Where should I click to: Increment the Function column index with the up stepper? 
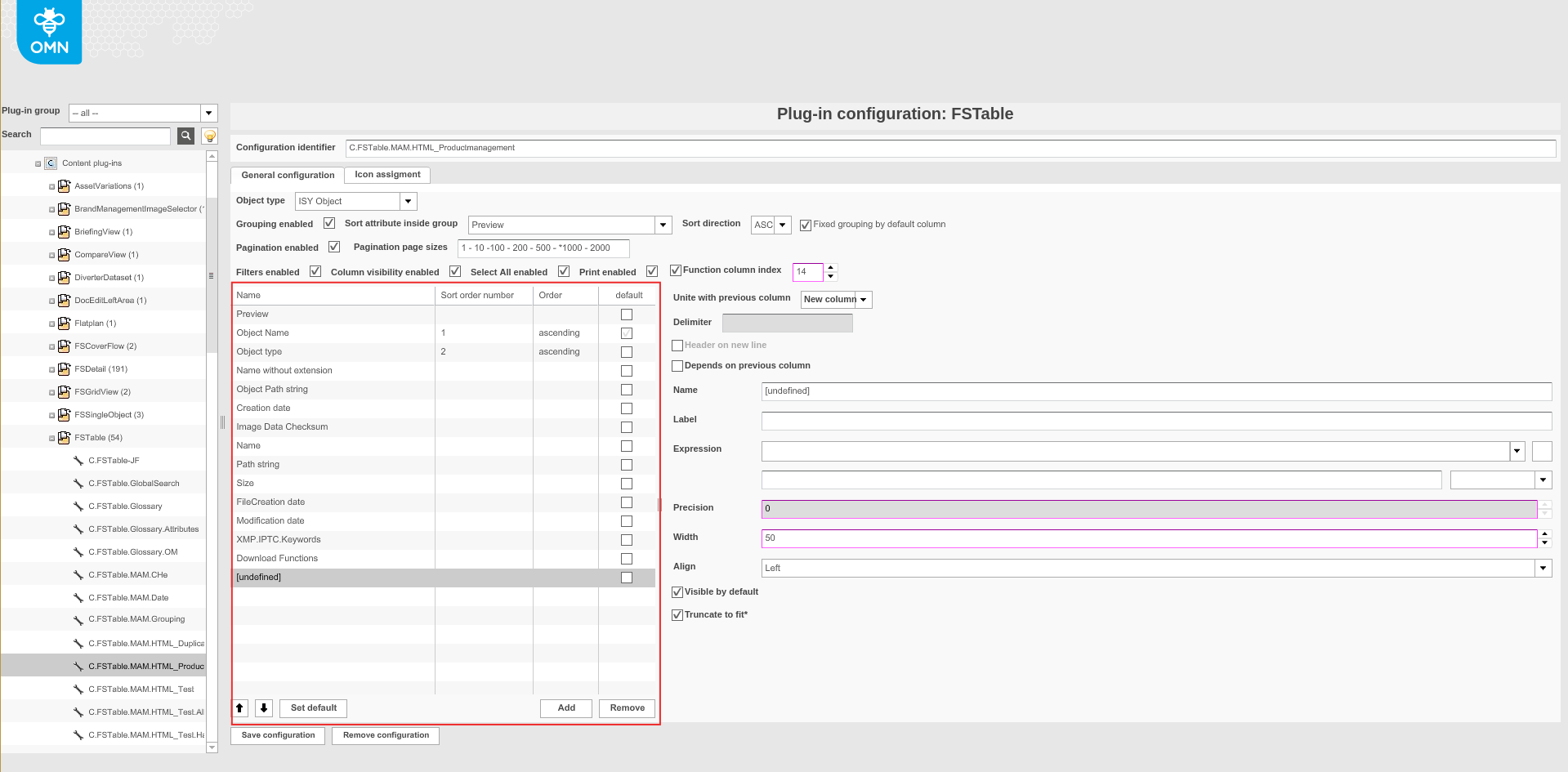tap(831, 268)
